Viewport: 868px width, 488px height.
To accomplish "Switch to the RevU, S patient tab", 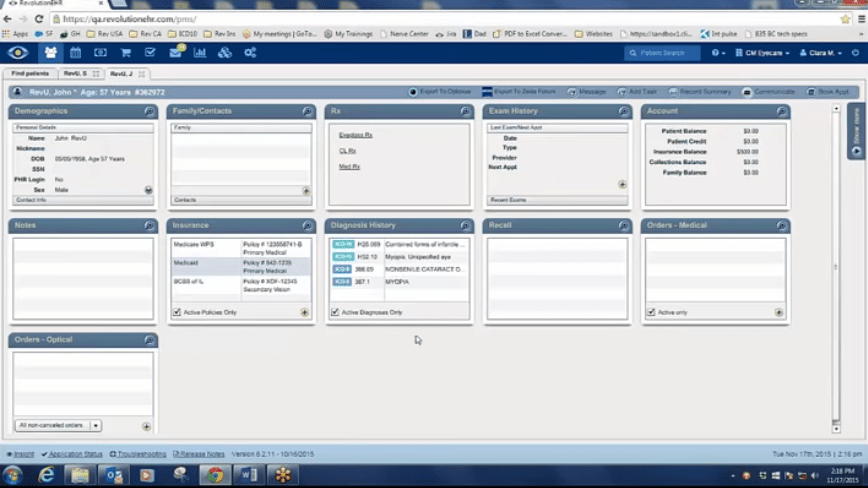I will [x=75, y=74].
